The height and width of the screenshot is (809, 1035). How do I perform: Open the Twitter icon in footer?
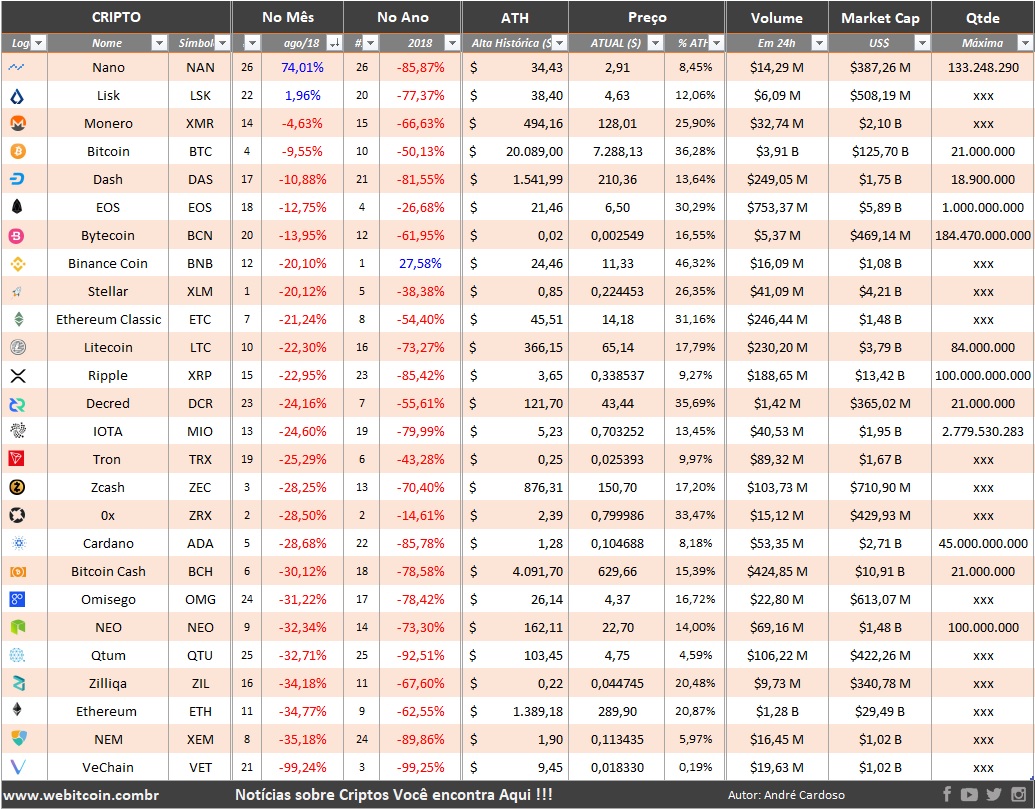(994, 794)
